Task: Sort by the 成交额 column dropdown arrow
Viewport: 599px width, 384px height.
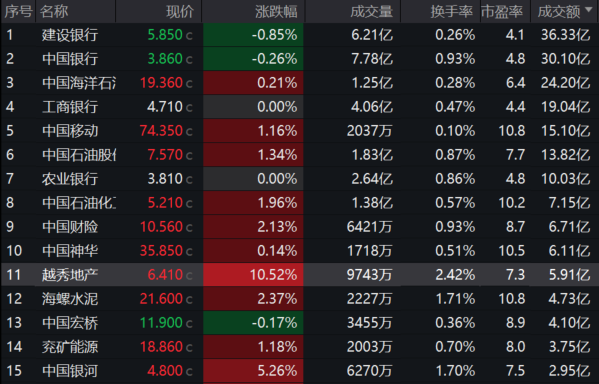Action: [x=588, y=9]
